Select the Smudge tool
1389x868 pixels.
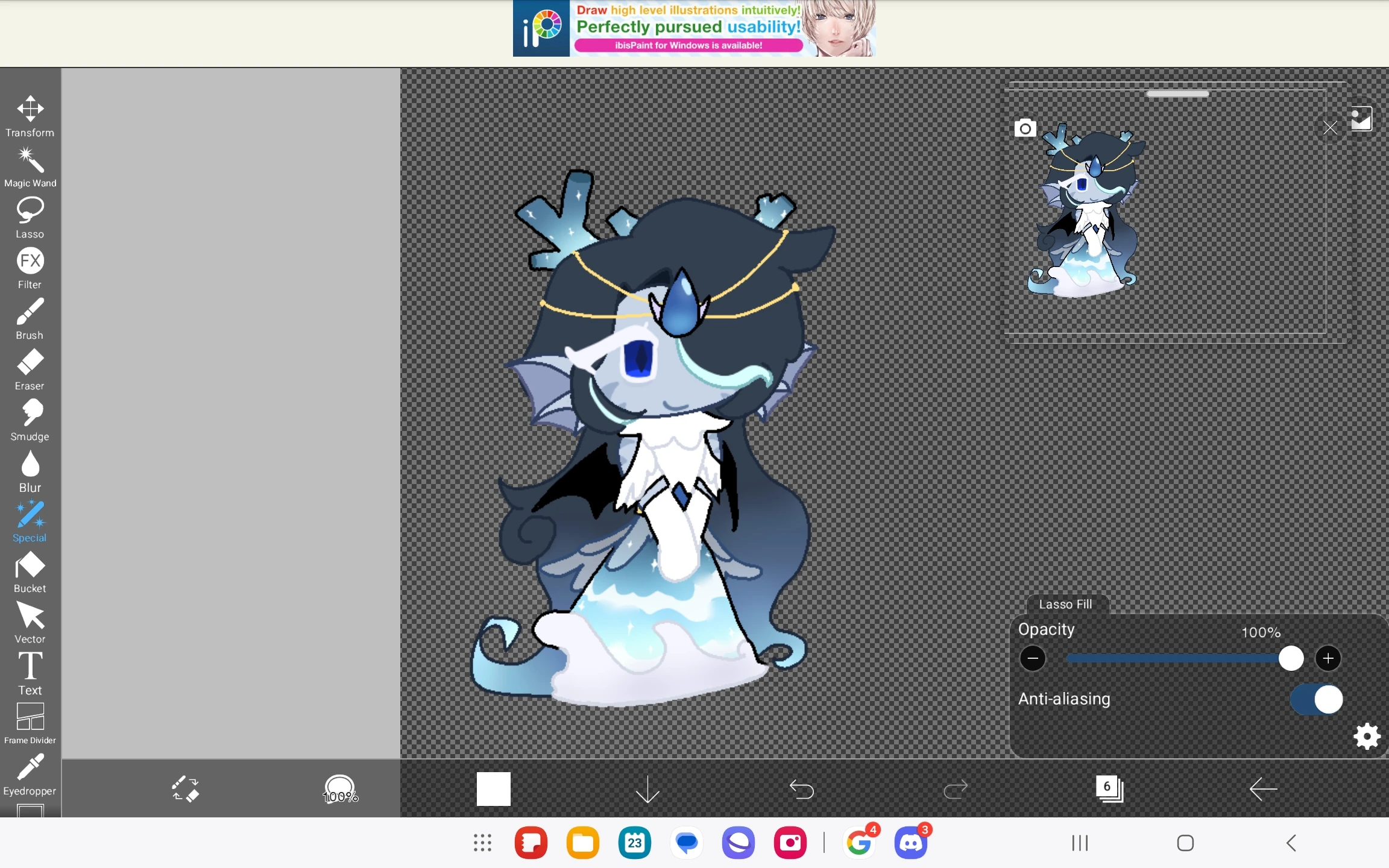point(29,420)
